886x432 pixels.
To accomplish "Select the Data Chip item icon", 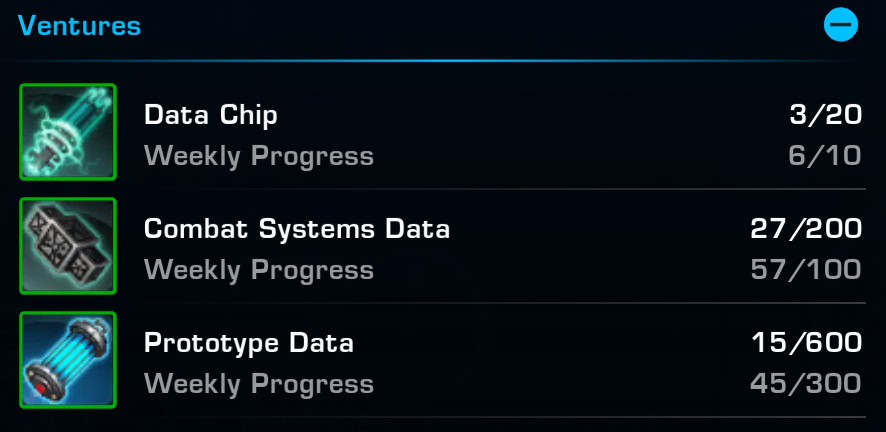I will [68, 132].
